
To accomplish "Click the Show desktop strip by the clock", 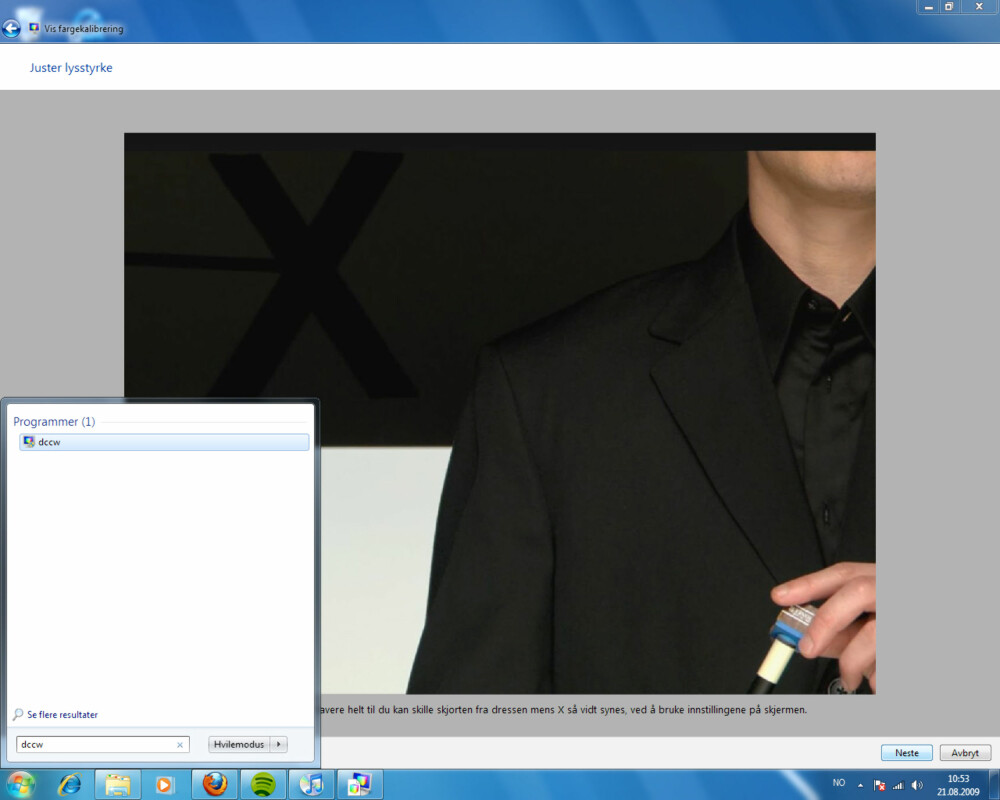I will 994,785.
